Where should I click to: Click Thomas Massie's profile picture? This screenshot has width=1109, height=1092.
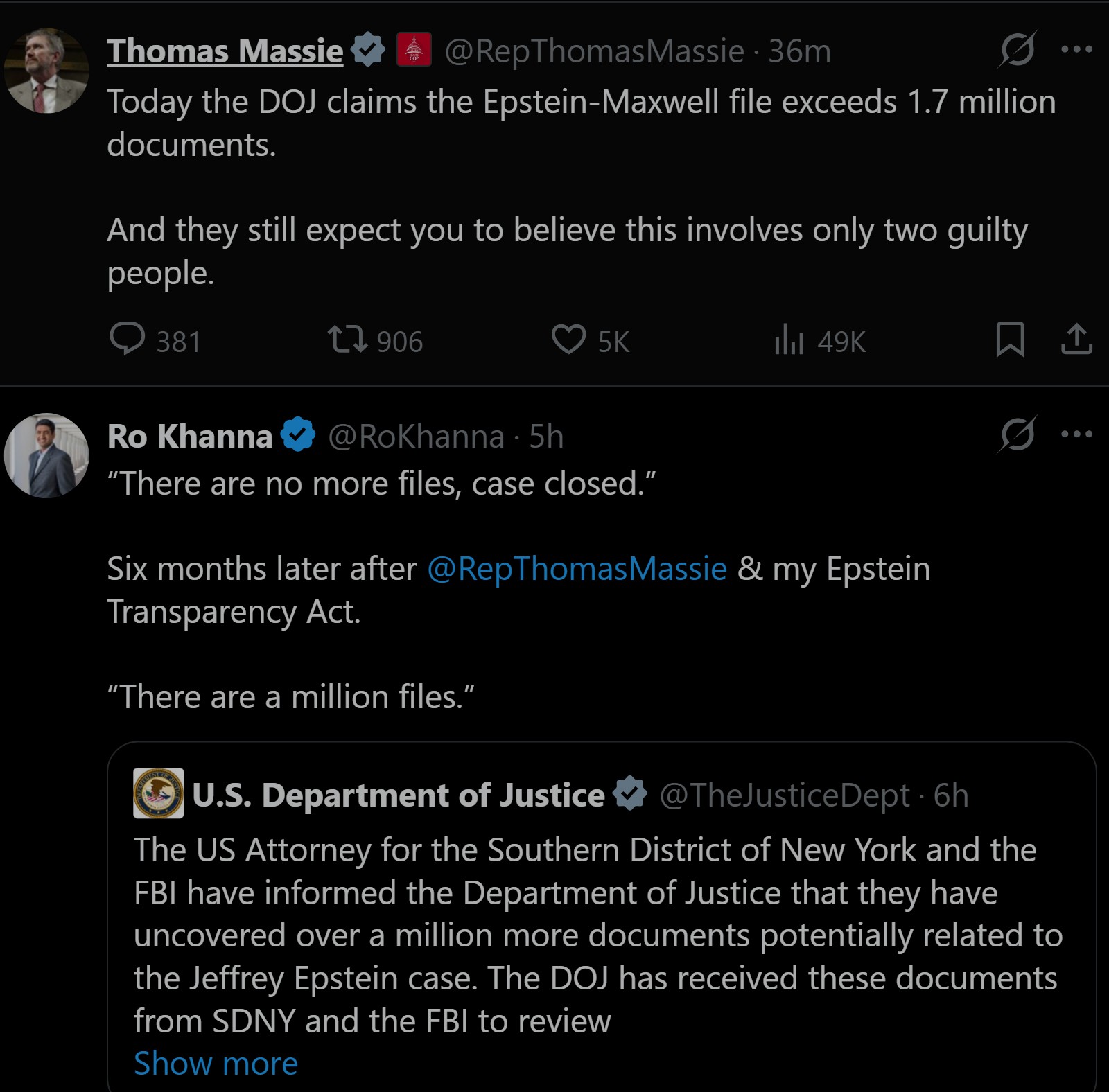tap(46, 71)
